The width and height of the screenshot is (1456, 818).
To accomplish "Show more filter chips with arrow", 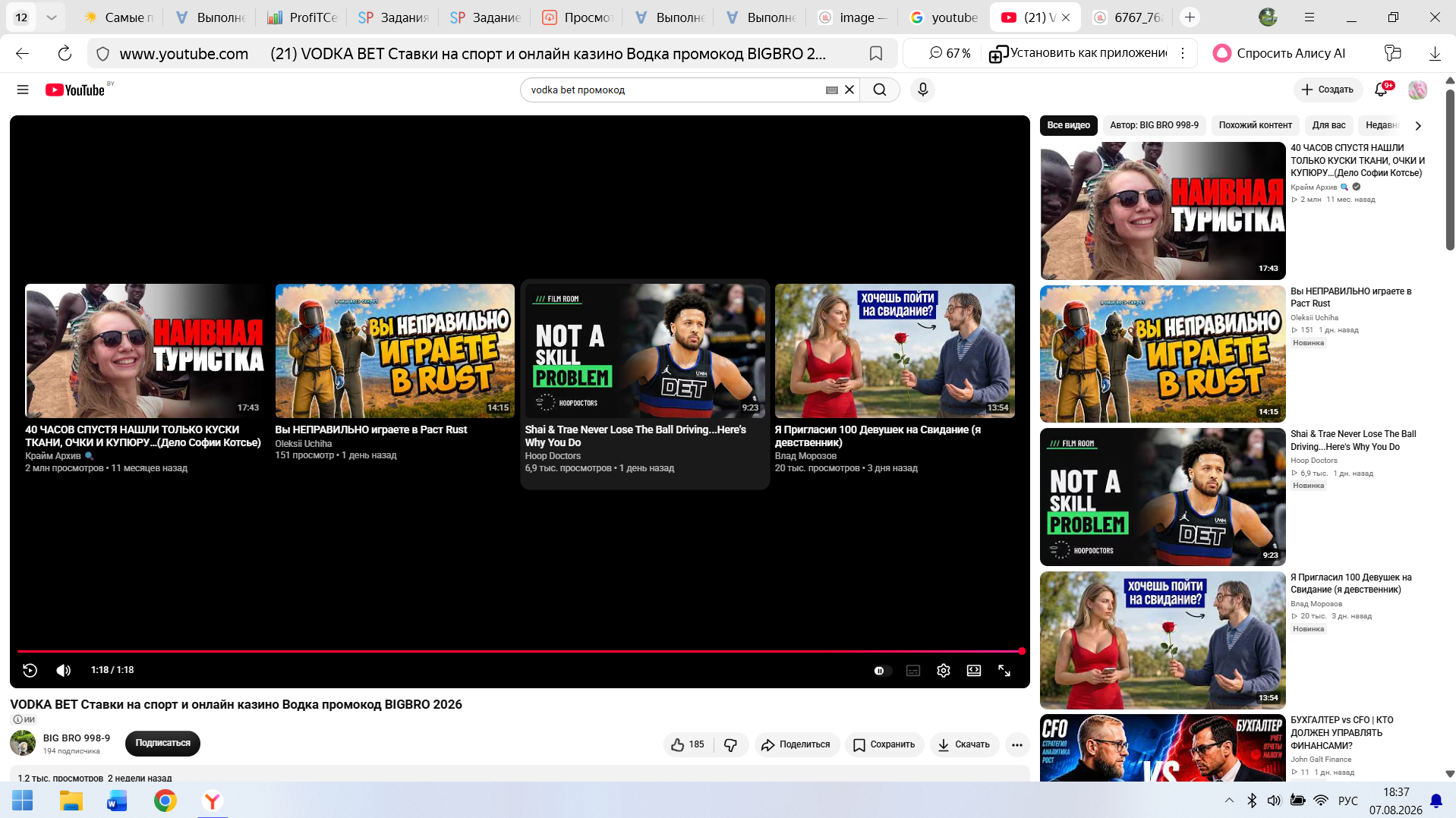I will tap(1417, 125).
